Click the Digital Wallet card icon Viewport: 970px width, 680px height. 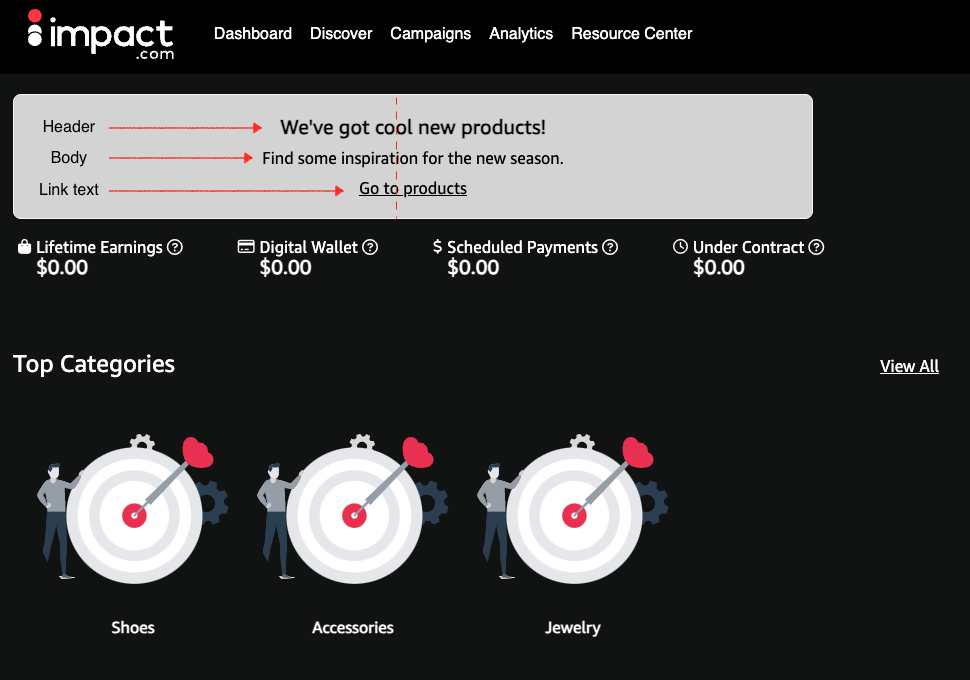coord(246,247)
